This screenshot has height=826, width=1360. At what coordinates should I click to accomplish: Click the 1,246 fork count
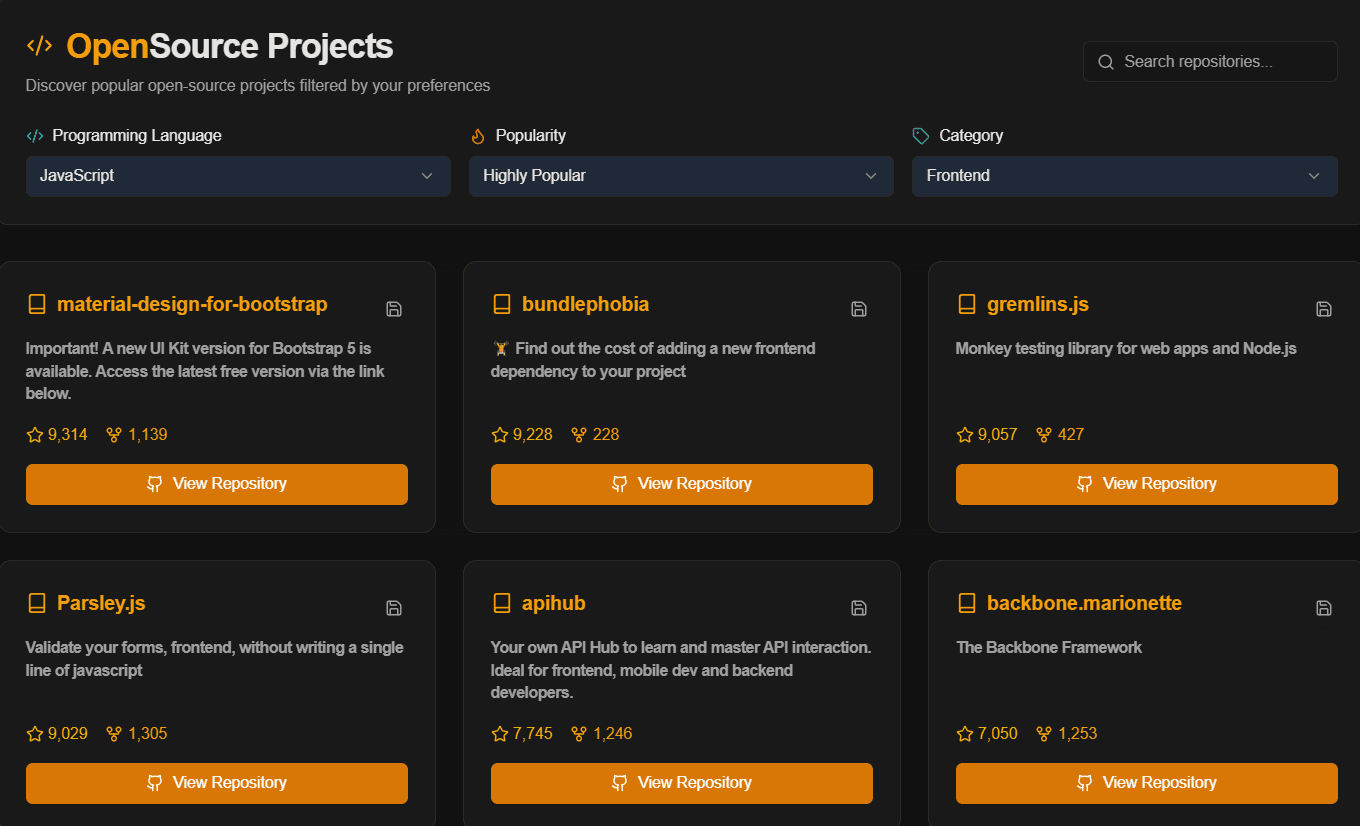tap(613, 734)
